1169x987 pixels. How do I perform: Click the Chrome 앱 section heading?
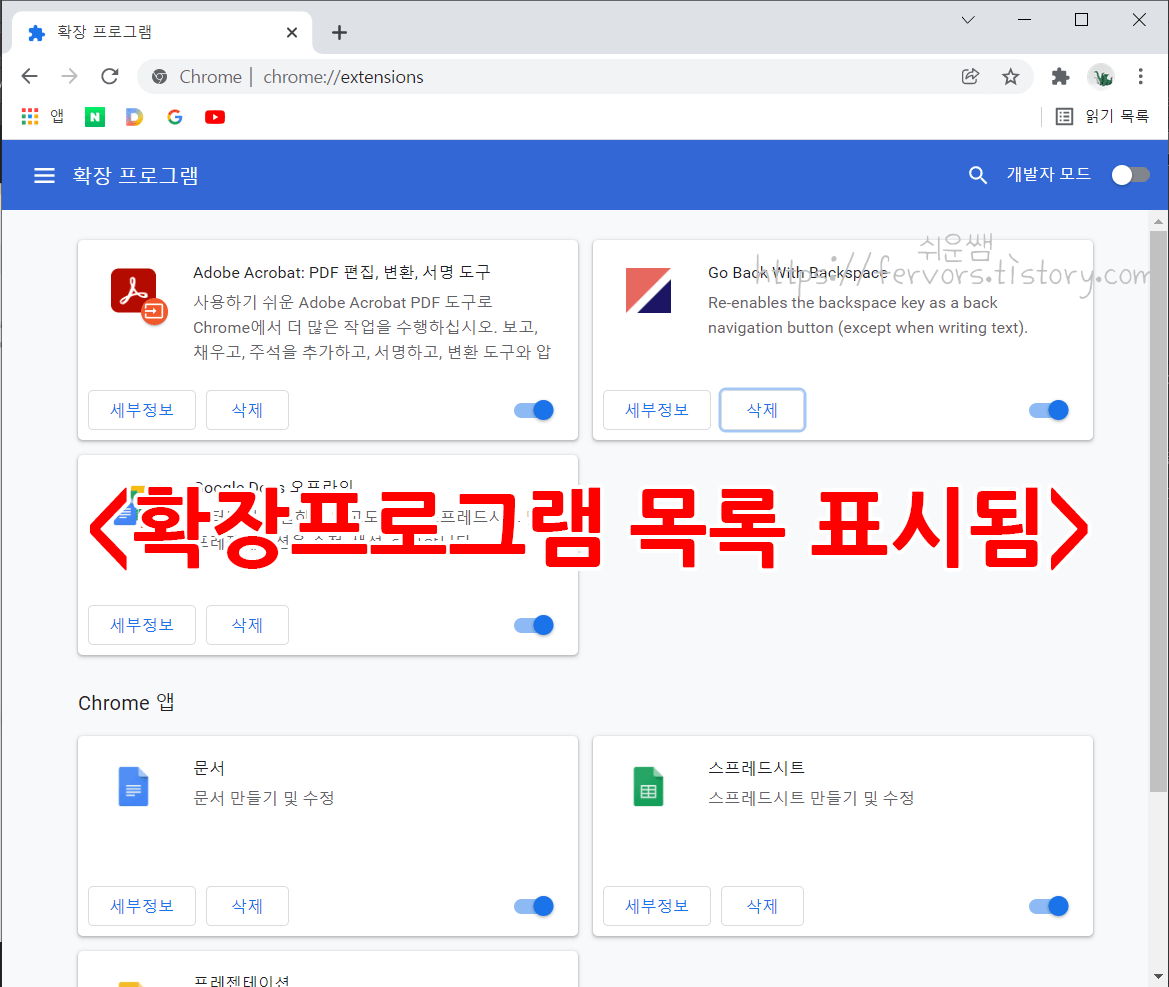coord(126,703)
